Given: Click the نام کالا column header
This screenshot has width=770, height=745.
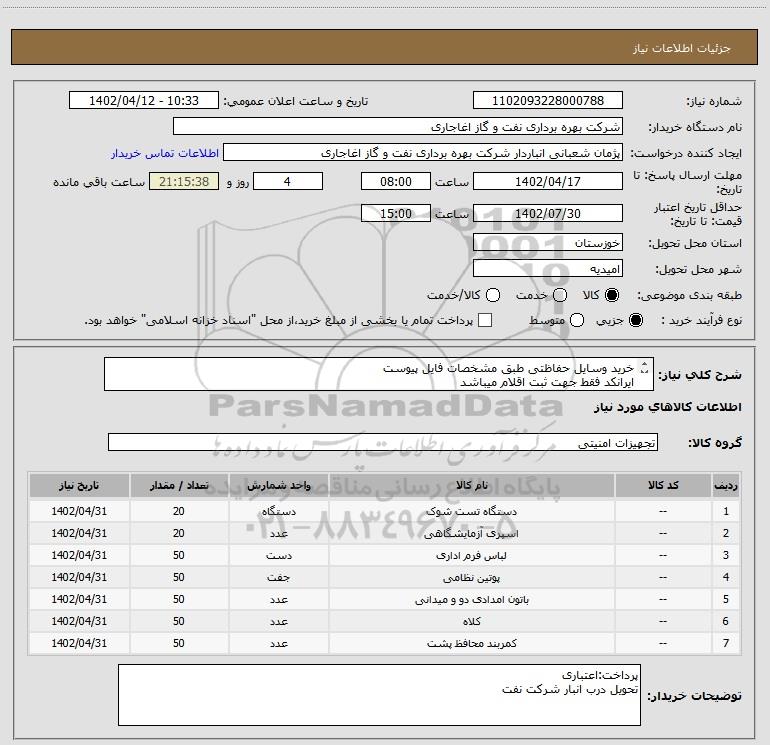Looking at the screenshot, I should point(471,485).
